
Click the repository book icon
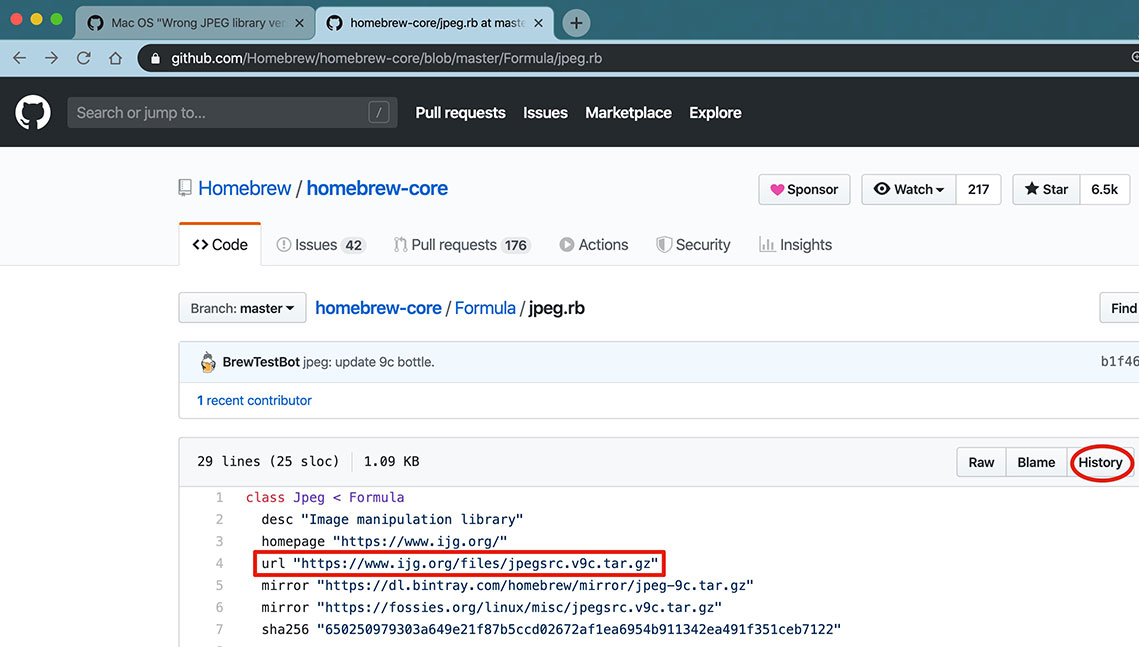pyautogui.click(x=185, y=188)
